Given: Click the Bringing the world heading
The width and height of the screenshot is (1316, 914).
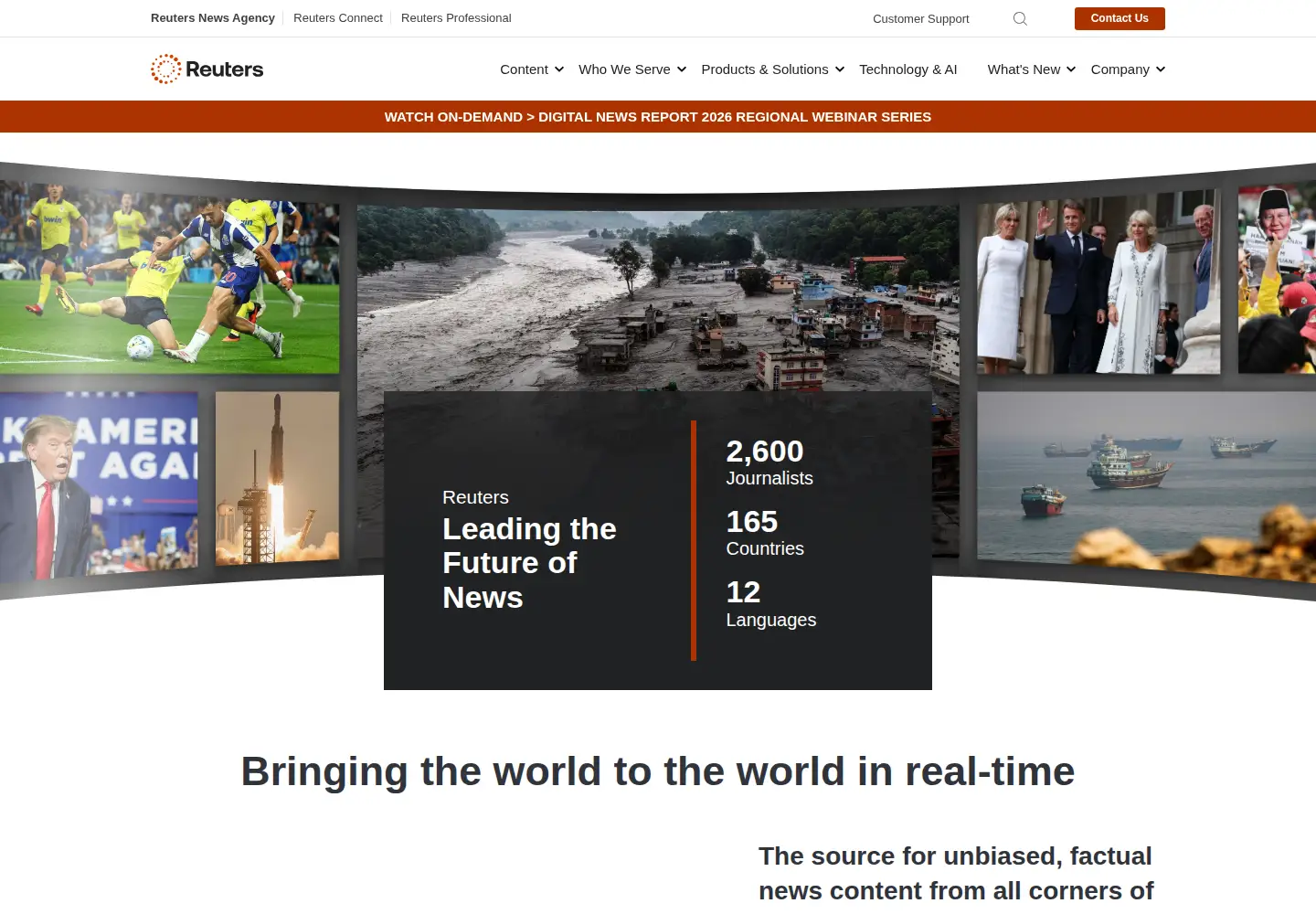Looking at the screenshot, I should pyautogui.click(x=658, y=771).
